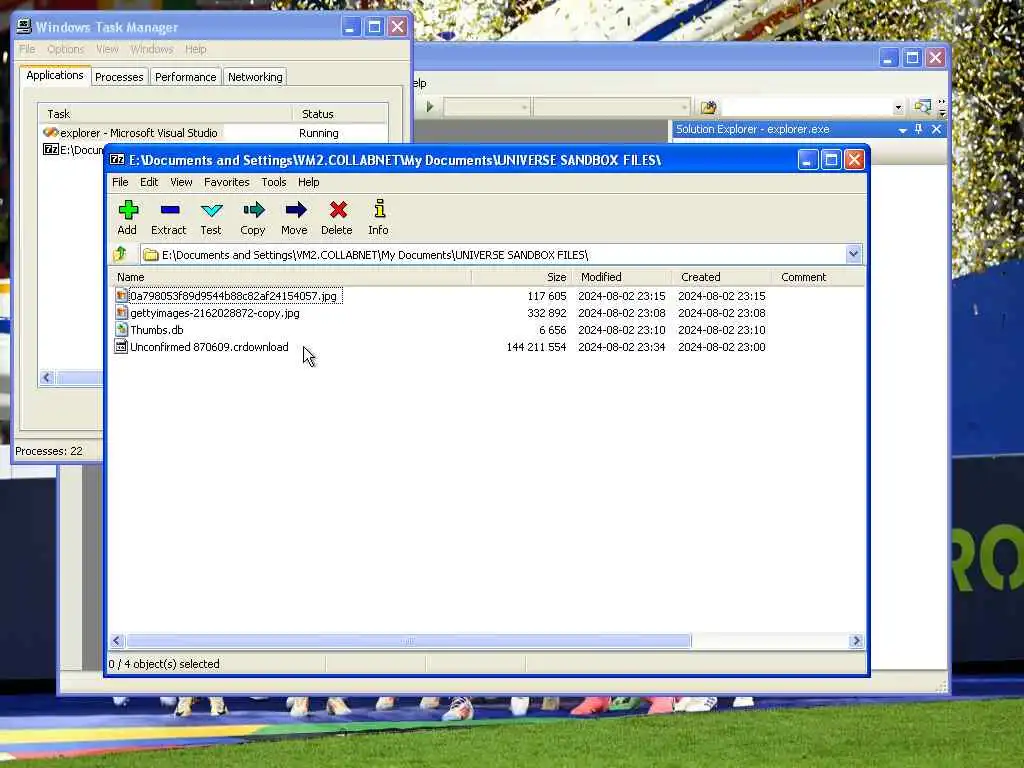Click the Task Manager list scroll left arrow

point(46,377)
